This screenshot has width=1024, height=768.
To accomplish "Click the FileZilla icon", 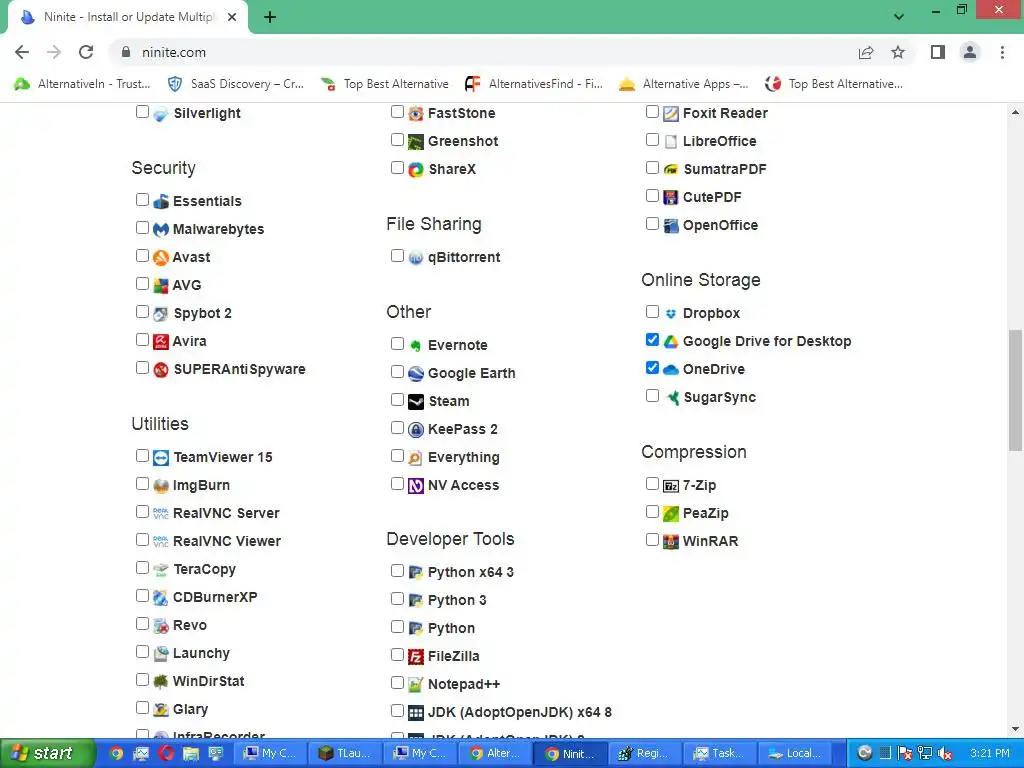I will pos(416,656).
